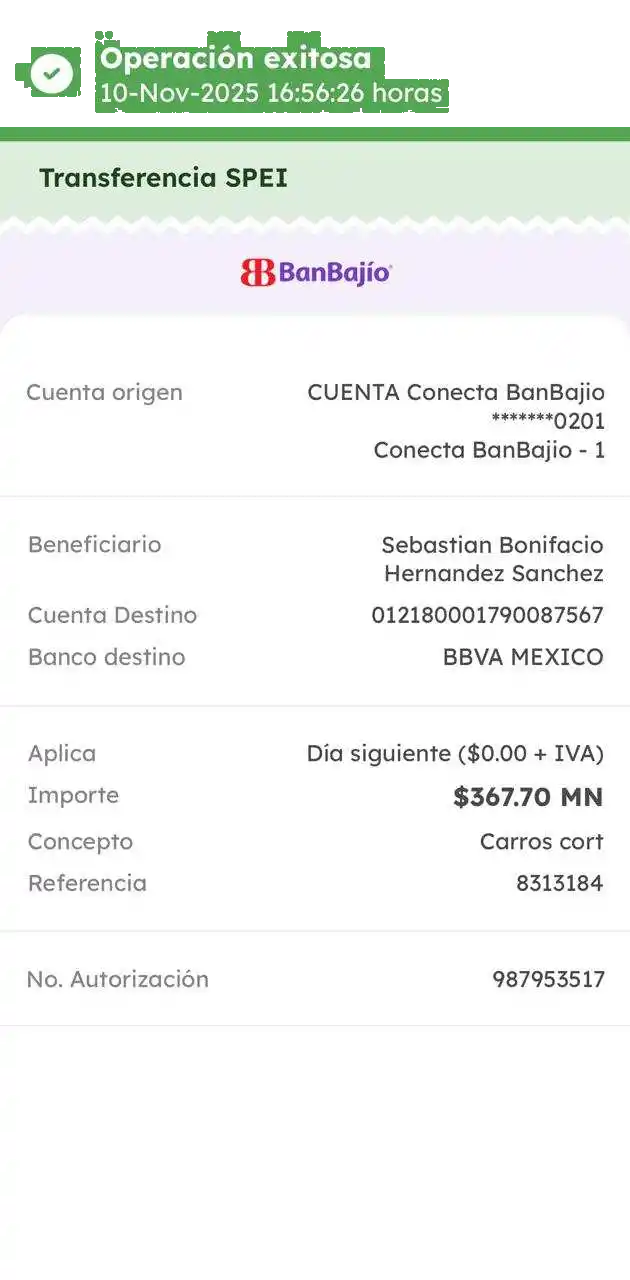Tap the "Beneficiario" label
Screen dimensions: 630x1280
point(94,545)
